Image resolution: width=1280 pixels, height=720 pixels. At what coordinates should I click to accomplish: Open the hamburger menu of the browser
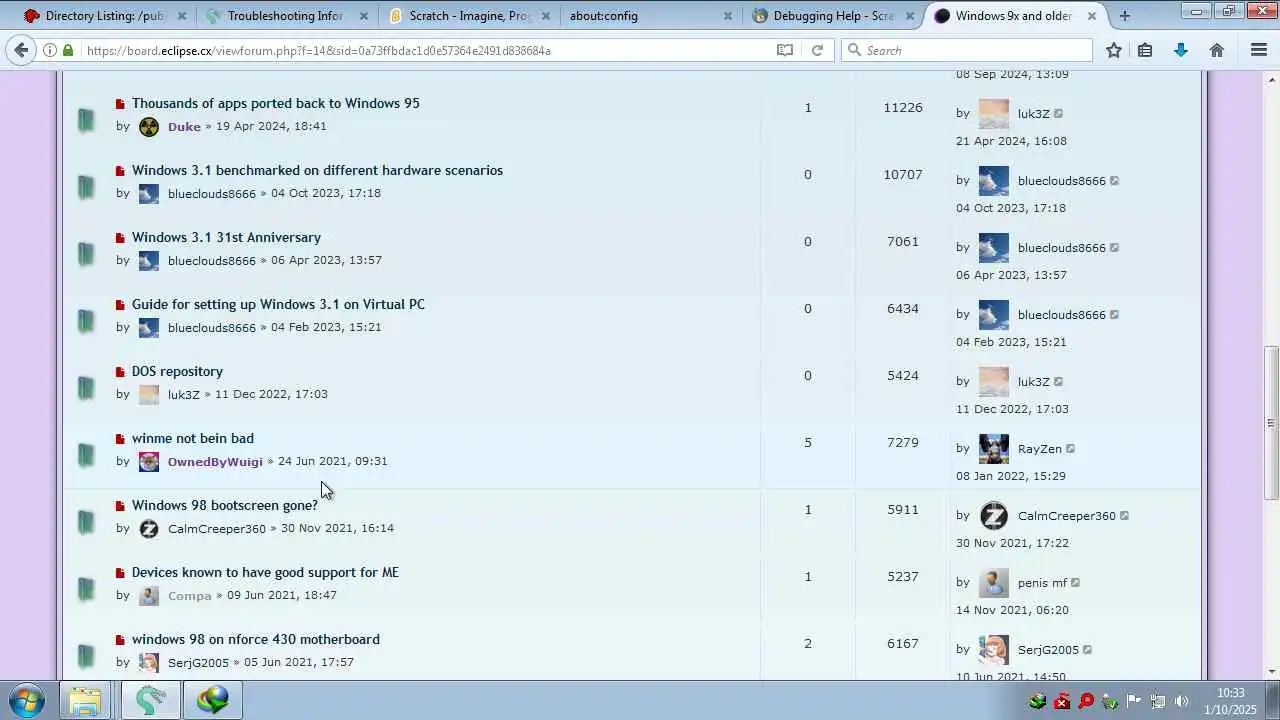point(1259,50)
